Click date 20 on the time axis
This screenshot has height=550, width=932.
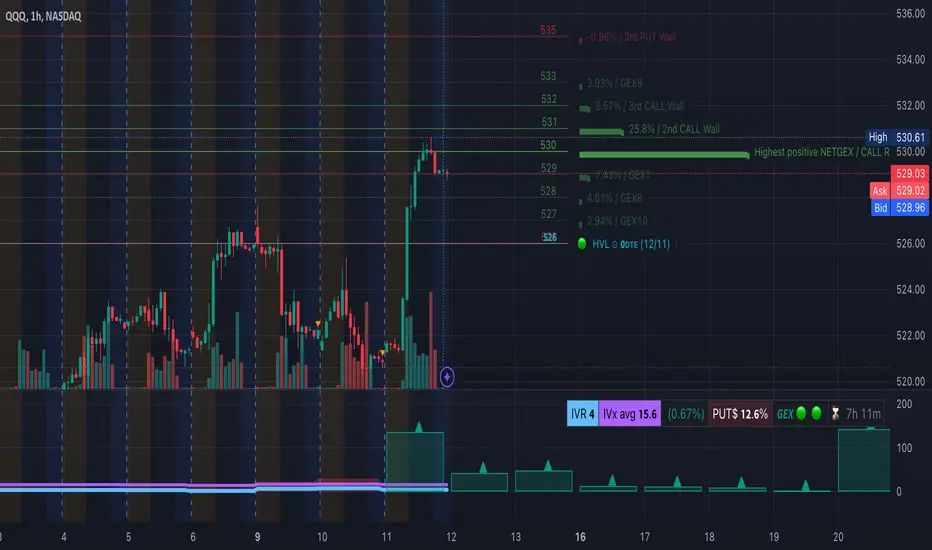coord(838,537)
